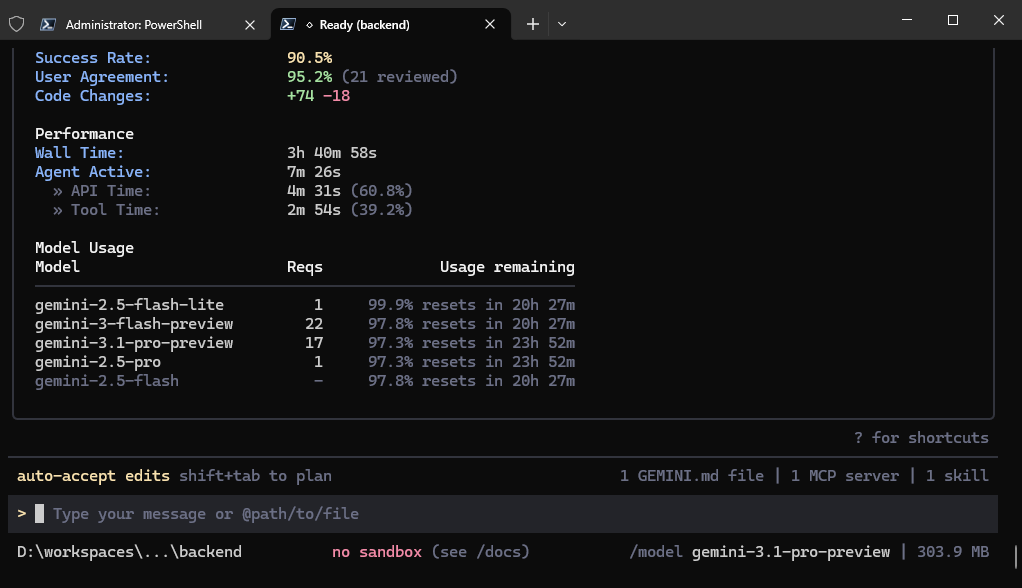Viewport: 1022px width, 588px height.
Task: Click the no sandbox status text
Action: pos(377,551)
